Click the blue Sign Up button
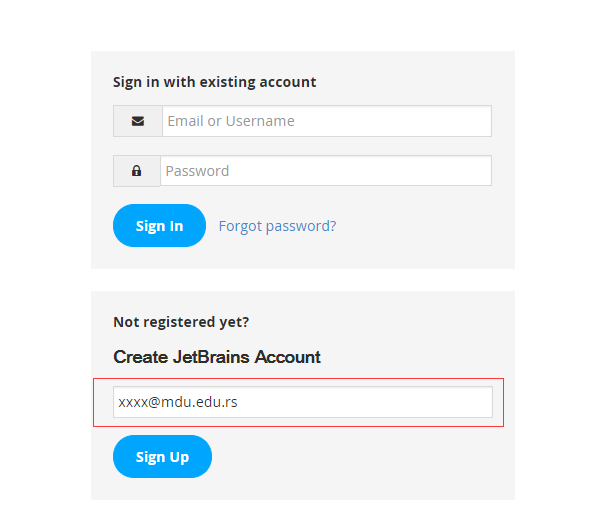This screenshot has width=593, height=523. click(x=162, y=456)
